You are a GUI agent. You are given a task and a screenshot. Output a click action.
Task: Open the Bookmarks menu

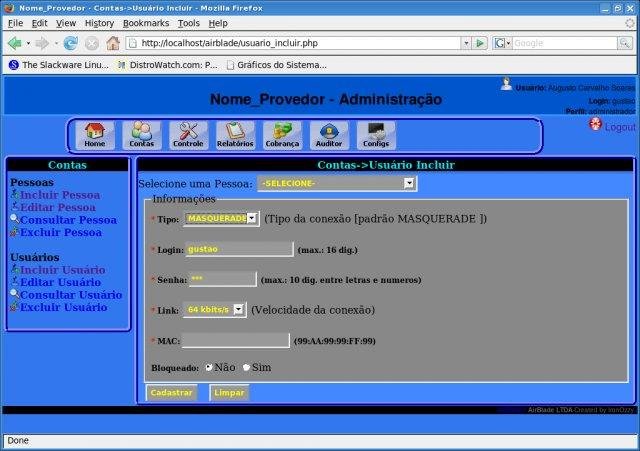click(146, 23)
